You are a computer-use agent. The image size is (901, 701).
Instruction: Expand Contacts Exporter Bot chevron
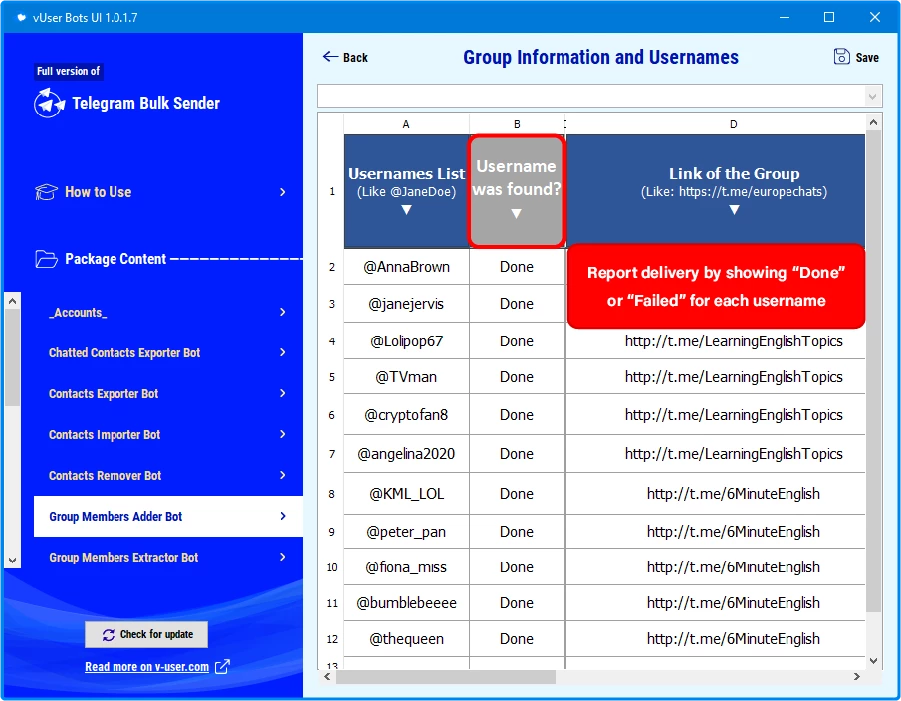pyautogui.click(x=283, y=393)
